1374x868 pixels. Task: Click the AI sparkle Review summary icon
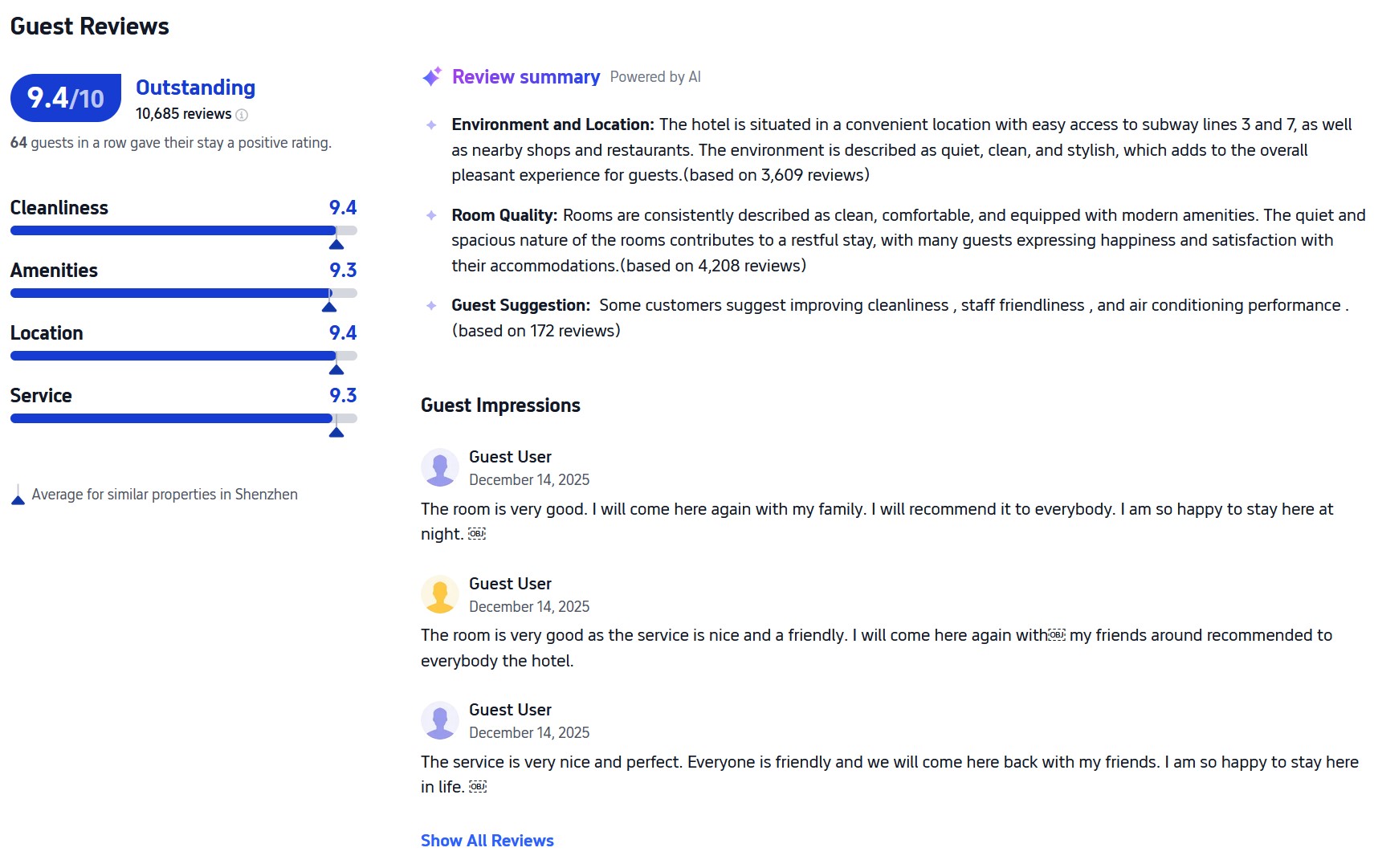click(432, 76)
